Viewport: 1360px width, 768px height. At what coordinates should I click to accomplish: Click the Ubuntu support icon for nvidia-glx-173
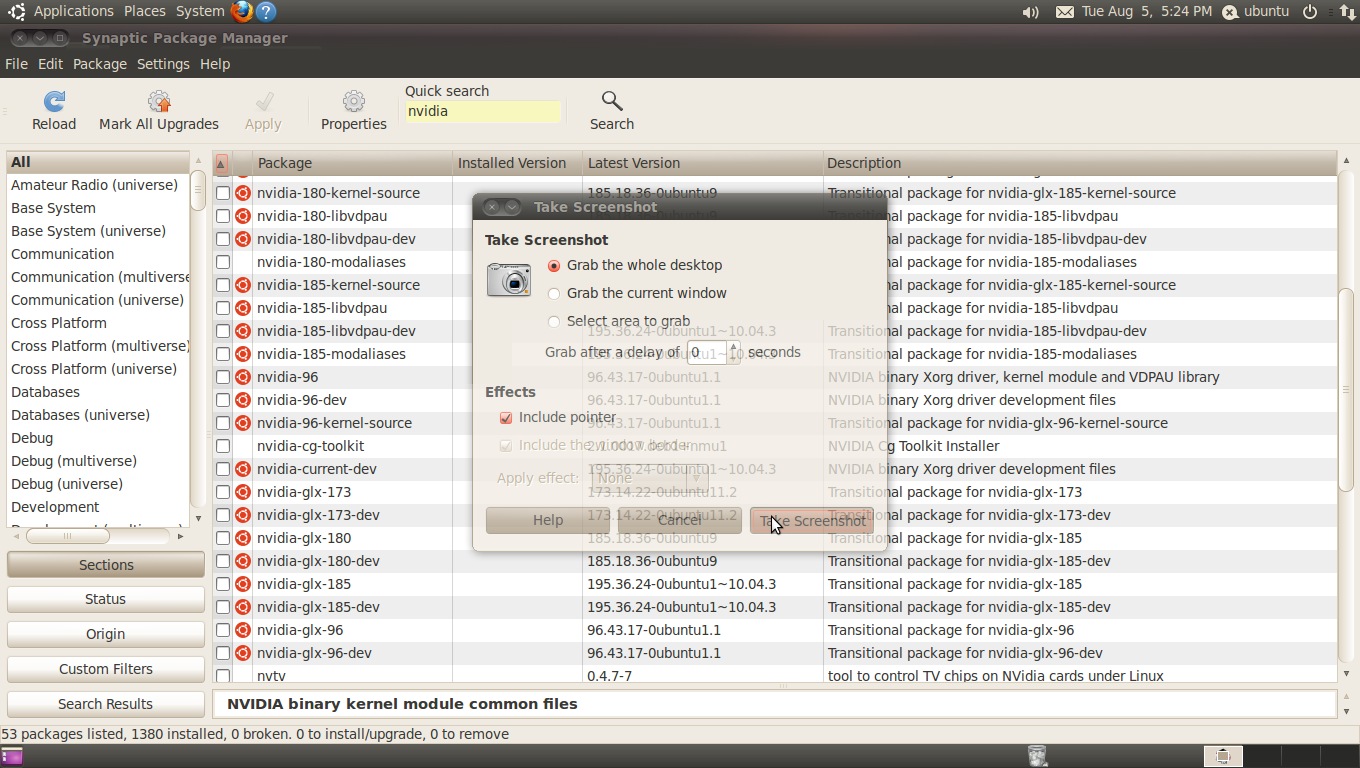(243, 492)
